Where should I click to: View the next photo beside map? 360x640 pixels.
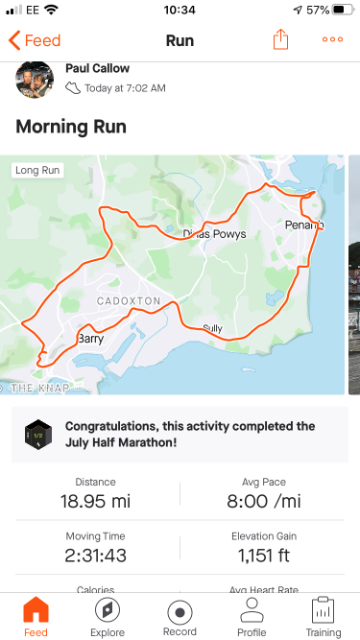tap(354, 275)
